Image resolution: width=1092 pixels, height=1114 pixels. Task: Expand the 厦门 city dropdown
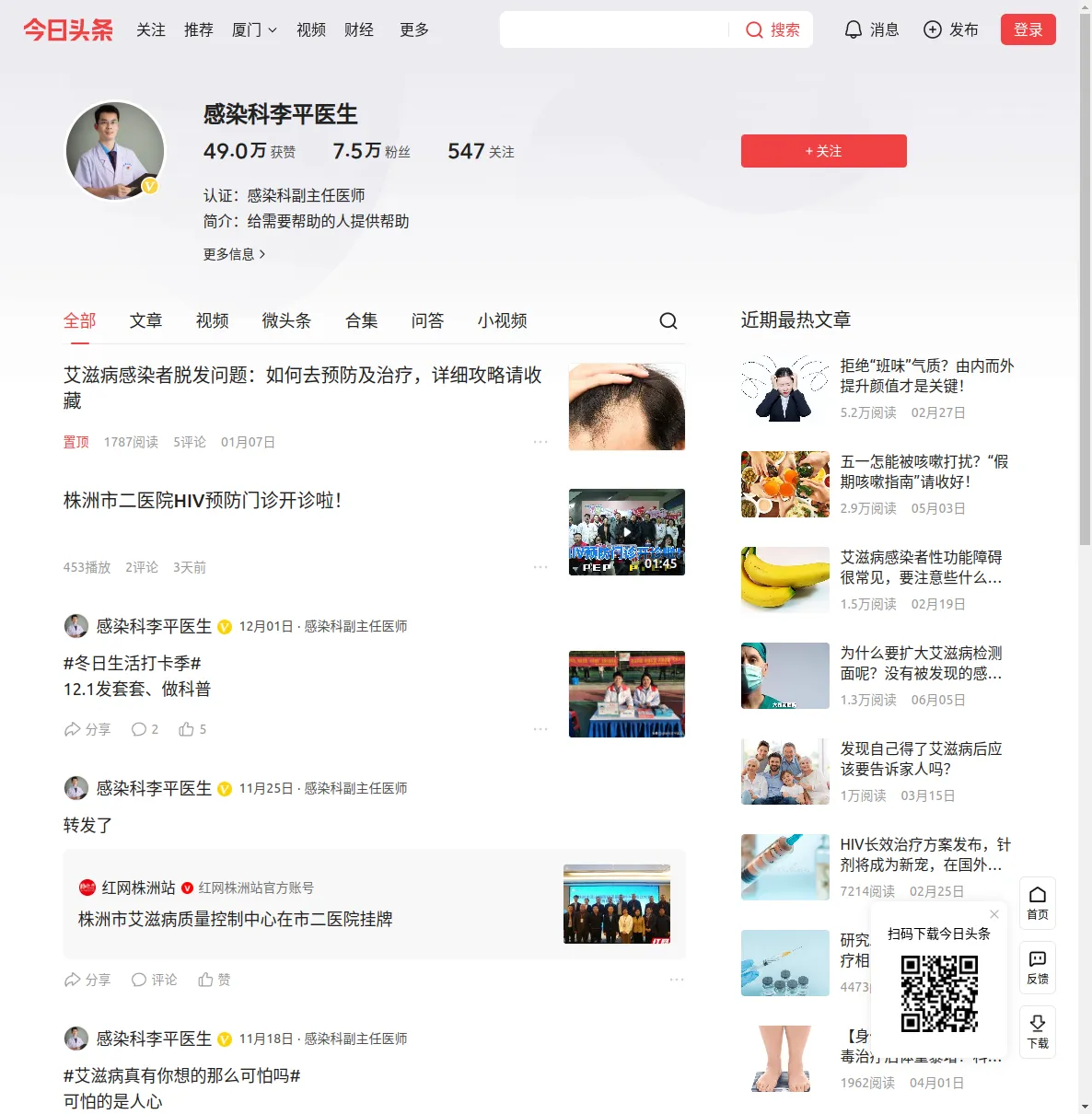(254, 29)
